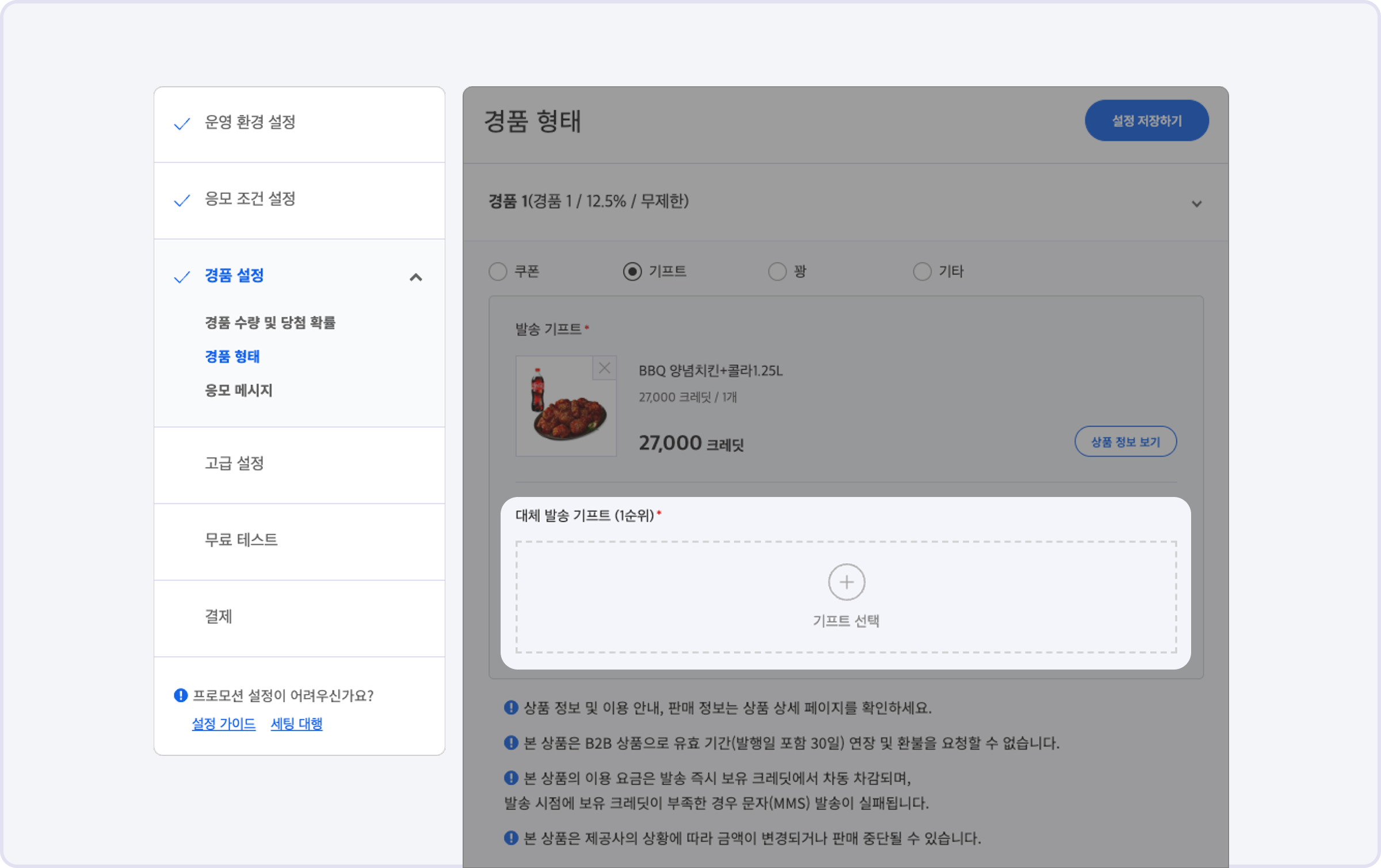This screenshot has height=868, width=1381.
Task: Click info icon next to 프로모션 설정이 어려우신가요
Action: point(181,695)
